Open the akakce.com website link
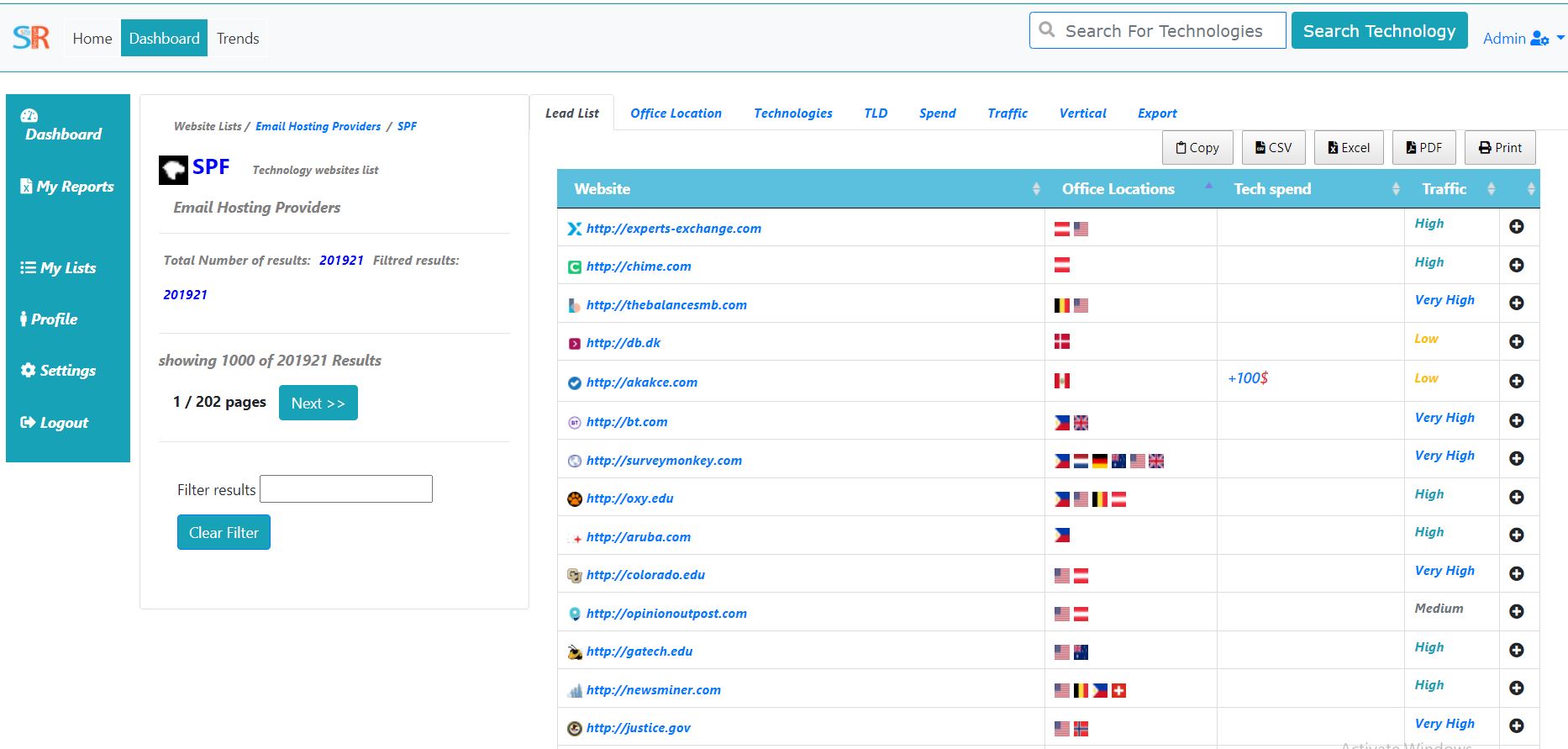The height and width of the screenshot is (749, 1568). coord(642,382)
